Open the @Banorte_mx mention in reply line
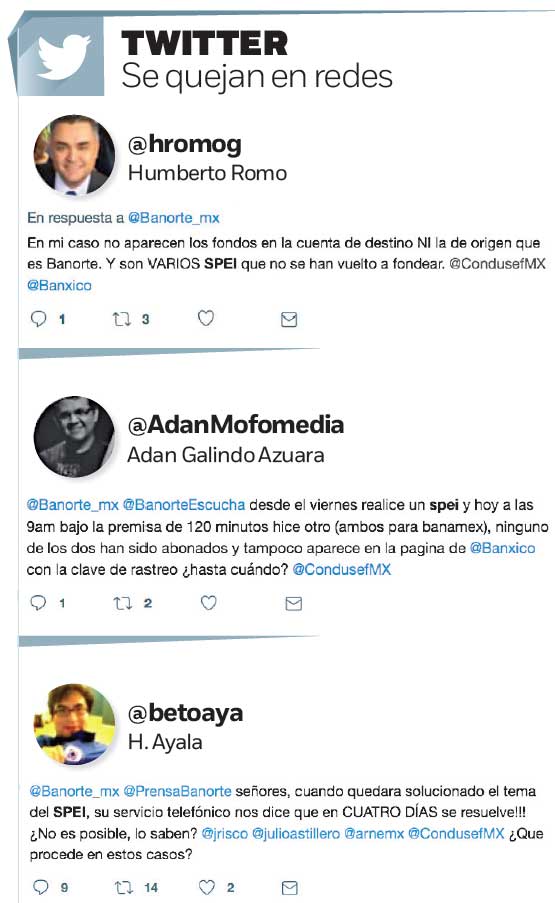555x903 pixels. click(173, 218)
